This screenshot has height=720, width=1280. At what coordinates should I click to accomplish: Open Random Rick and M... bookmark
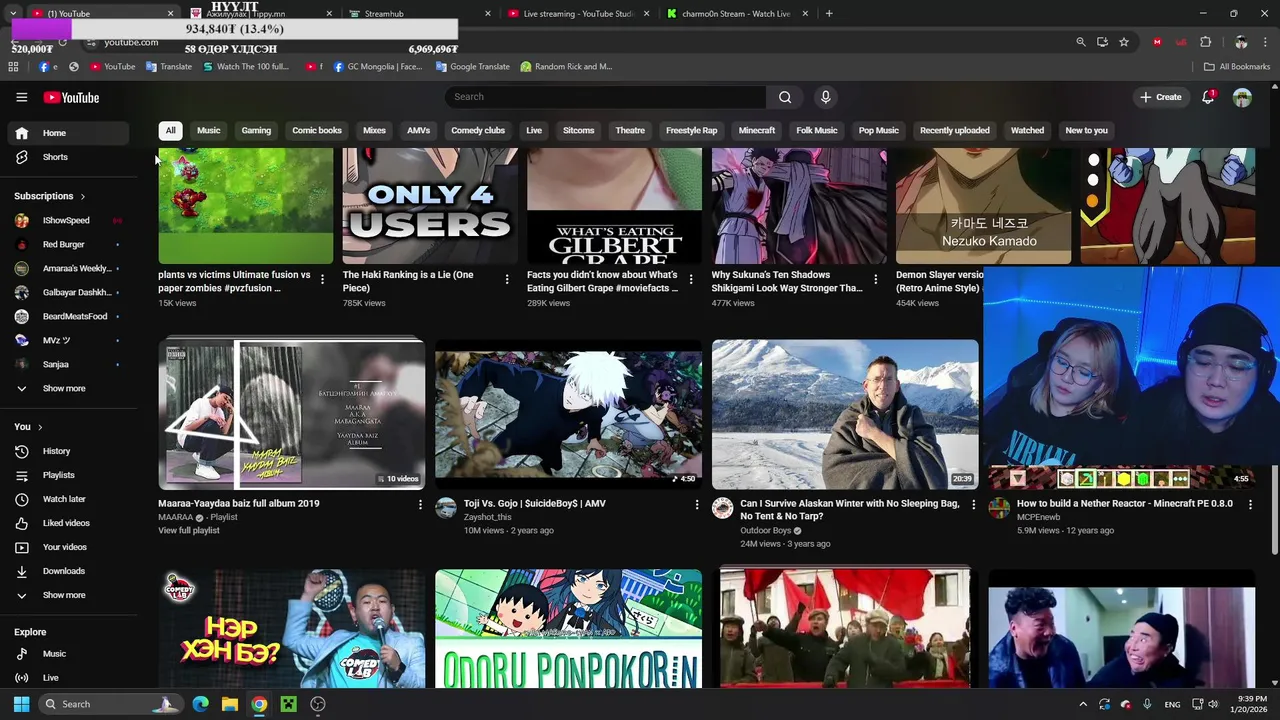point(566,67)
